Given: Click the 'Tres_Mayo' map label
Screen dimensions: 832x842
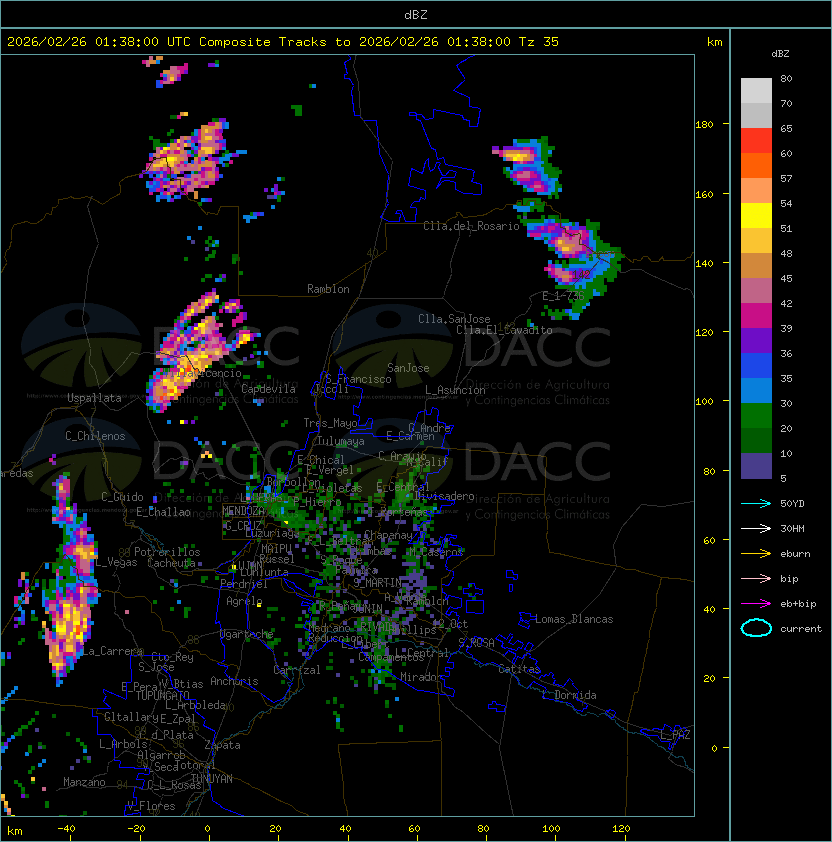Looking at the screenshot, I should [330, 423].
